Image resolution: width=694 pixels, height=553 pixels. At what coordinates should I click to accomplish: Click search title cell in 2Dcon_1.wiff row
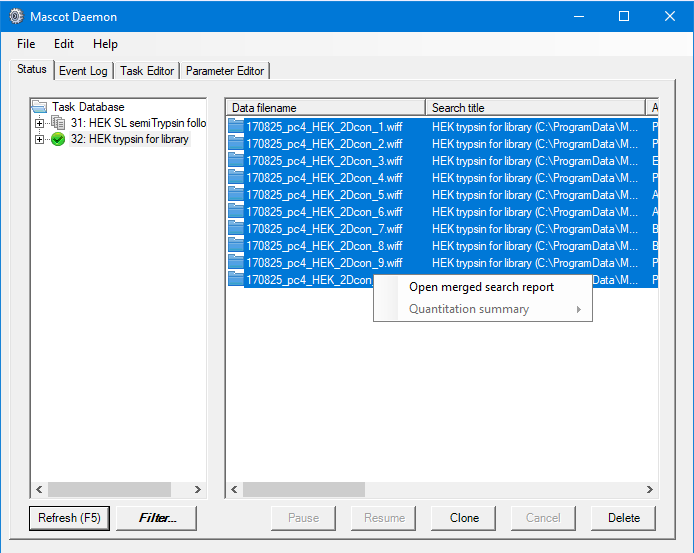[x=535, y=127]
